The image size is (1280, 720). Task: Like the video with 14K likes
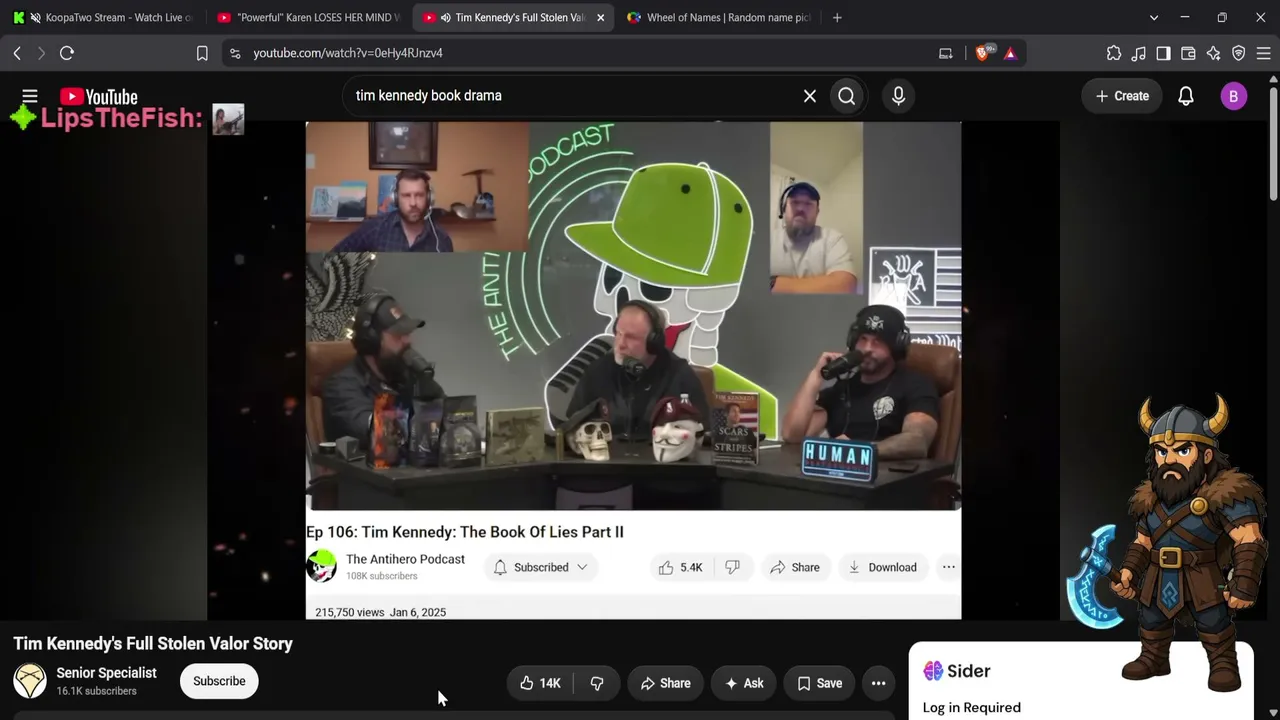tap(540, 683)
